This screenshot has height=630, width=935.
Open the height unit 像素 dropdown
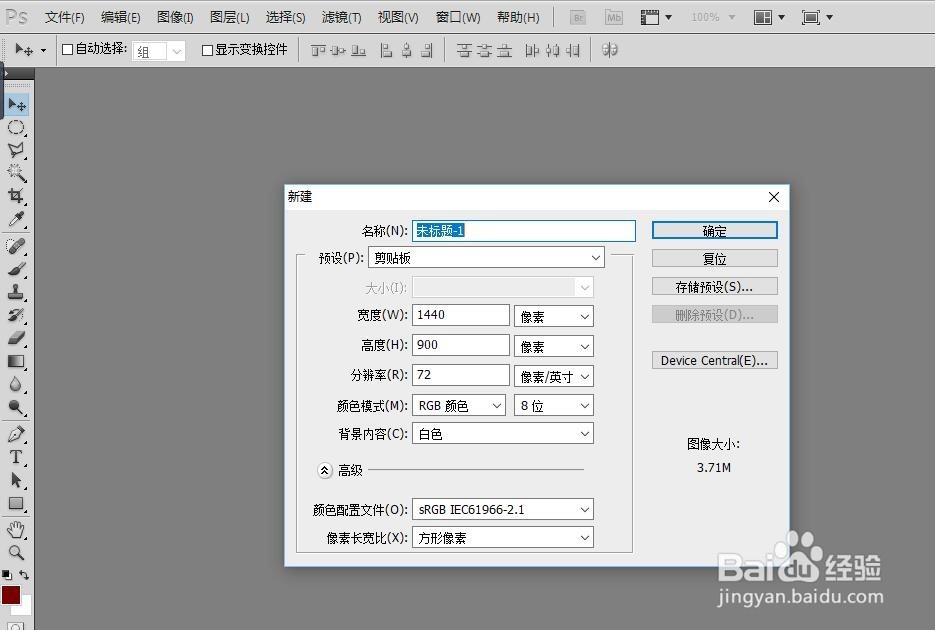(x=554, y=346)
